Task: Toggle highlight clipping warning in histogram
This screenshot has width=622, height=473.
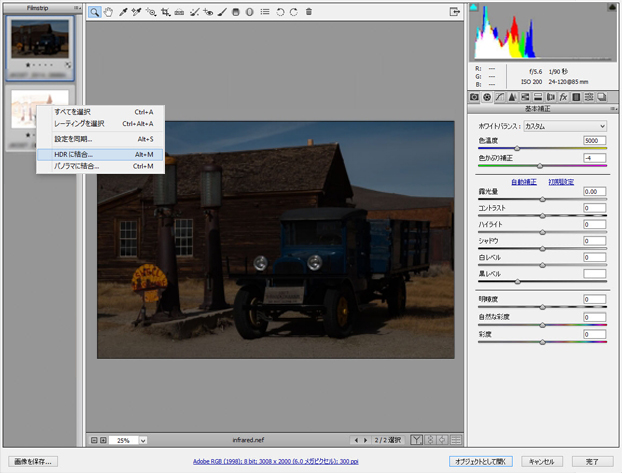Action: point(612,7)
